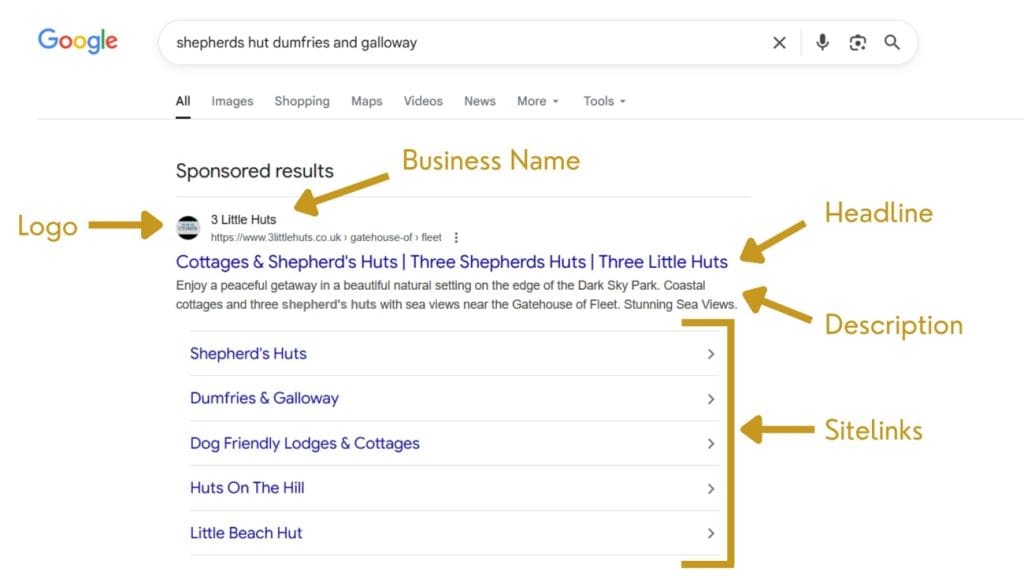Switch to the Maps tab
1024x576 pixels.
coord(366,101)
